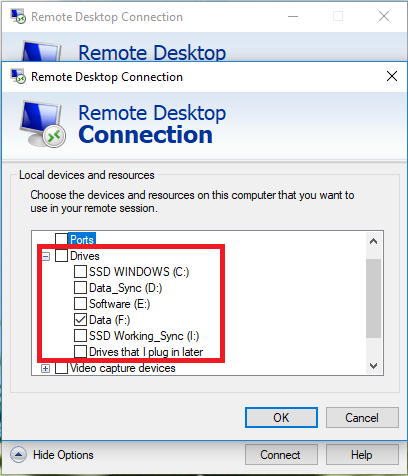Minimize the background Remote Desktop Connection window
Screen dimensions: 408x476
293,16
